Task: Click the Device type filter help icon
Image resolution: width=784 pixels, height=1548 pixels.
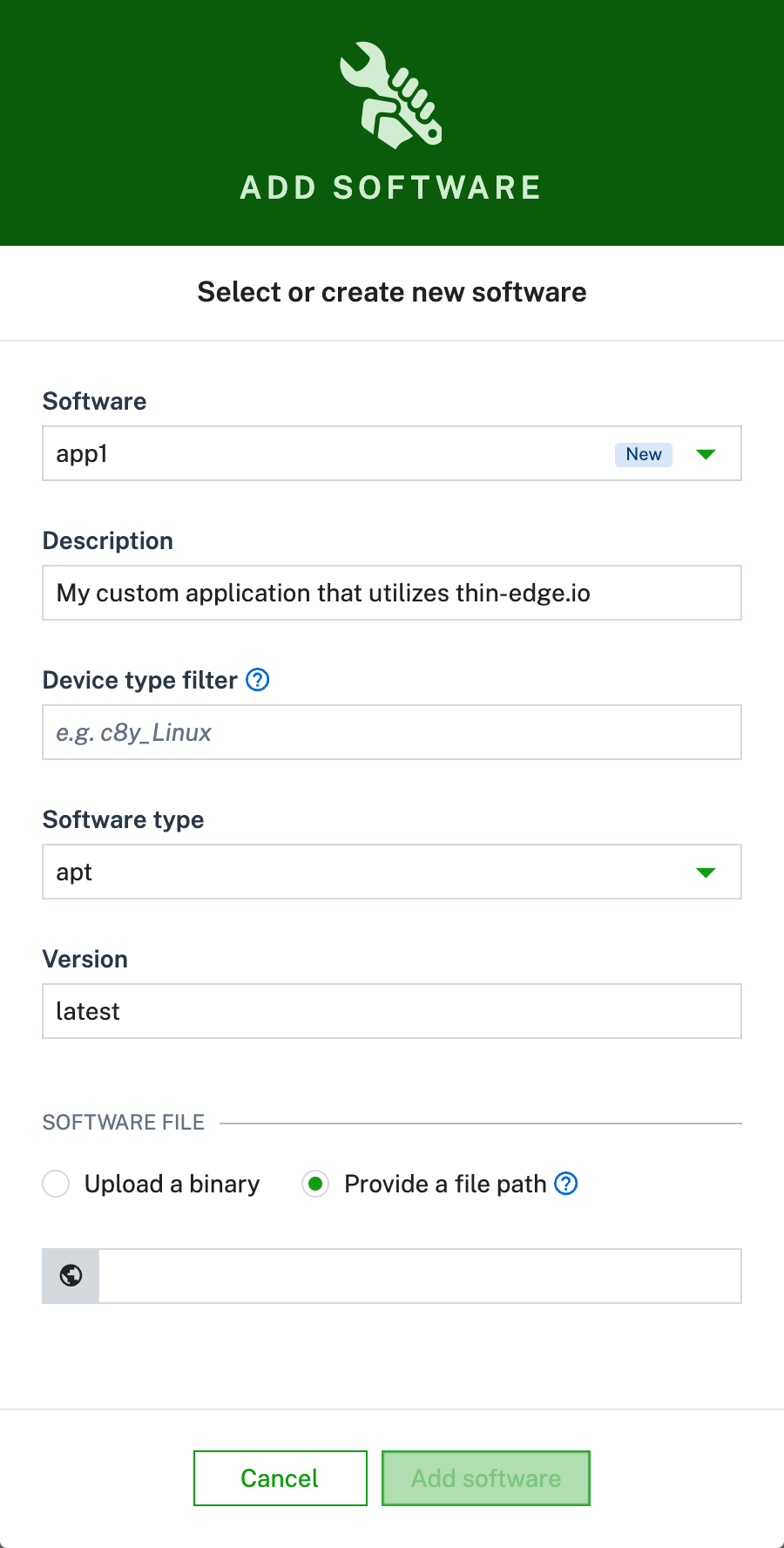Action: point(258,680)
